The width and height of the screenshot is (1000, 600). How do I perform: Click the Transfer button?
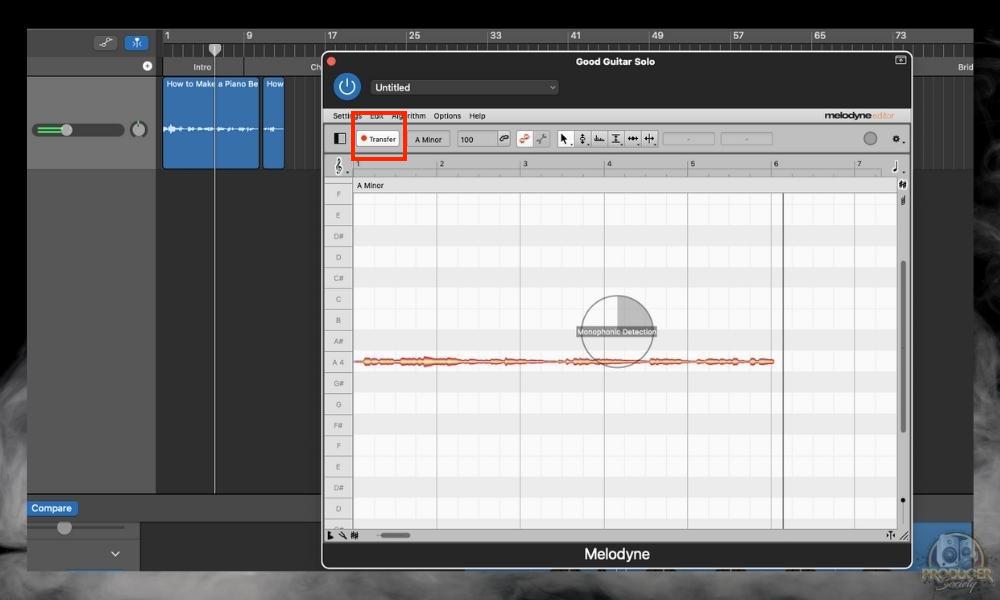[378, 138]
